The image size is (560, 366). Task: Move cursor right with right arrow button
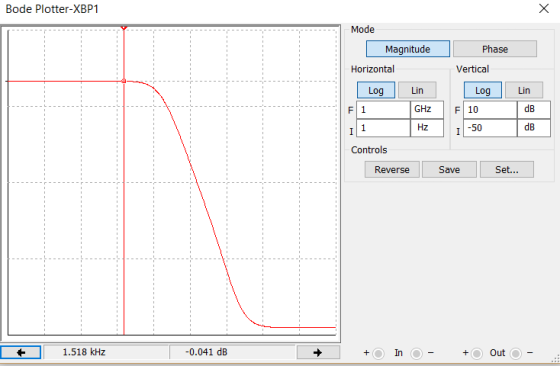(318, 352)
